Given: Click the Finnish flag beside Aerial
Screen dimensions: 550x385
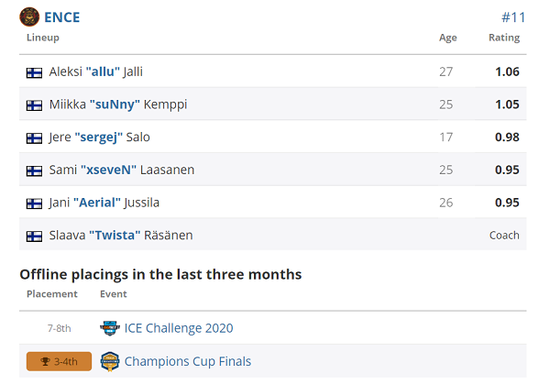Looking at the screenshot, I should pyautogui.click(x=34, y=203).
